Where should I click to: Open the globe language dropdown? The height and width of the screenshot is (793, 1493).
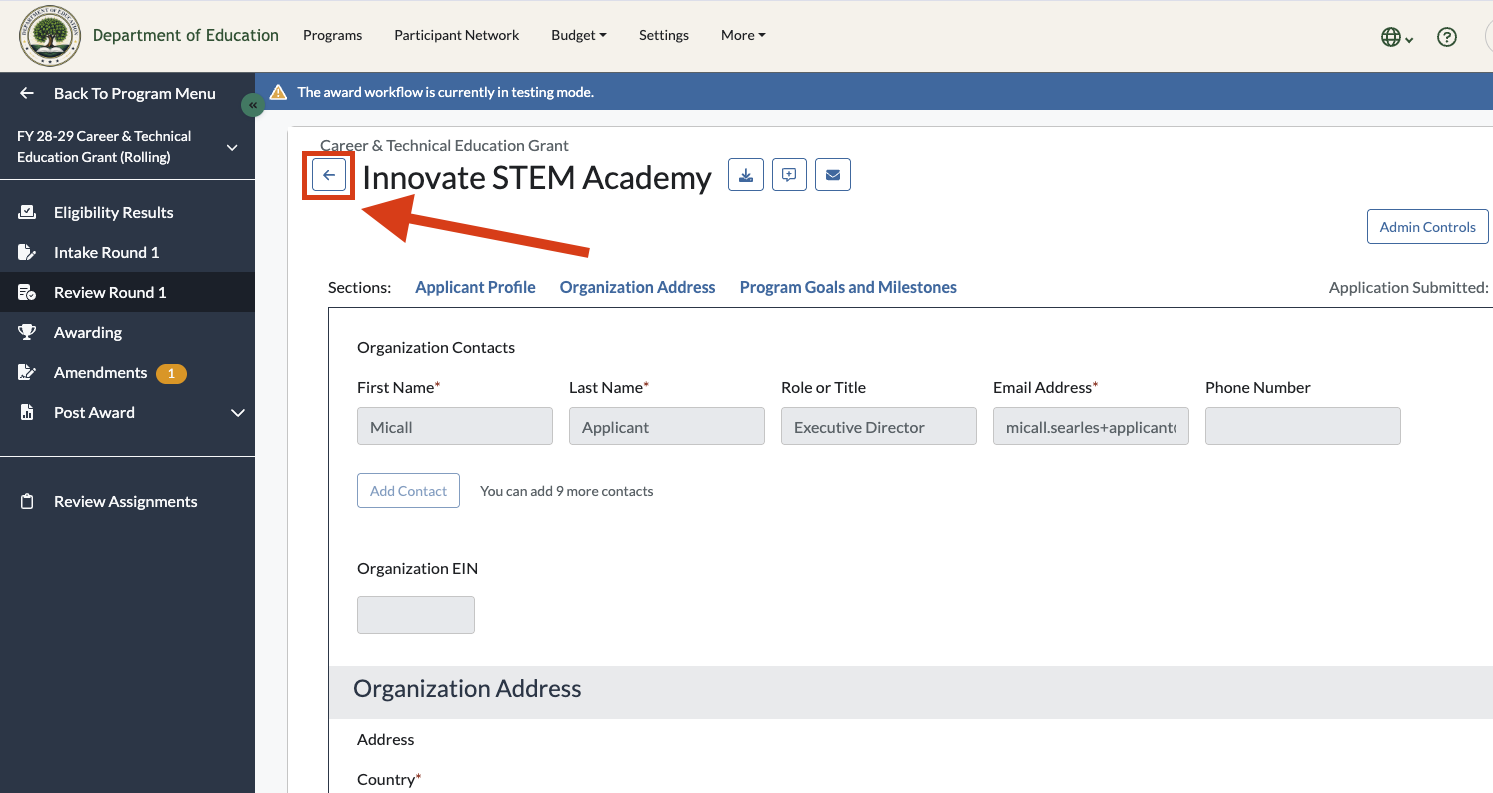[x=1397, y=37]
